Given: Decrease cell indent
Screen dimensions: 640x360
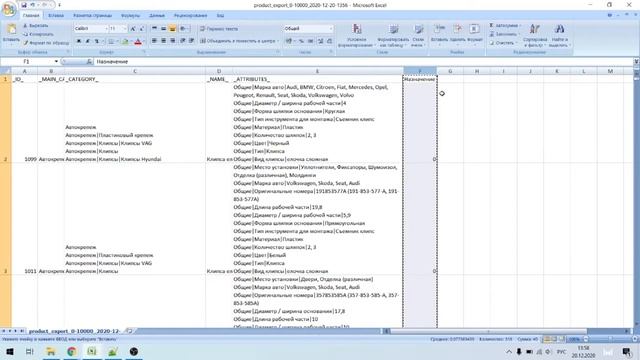Looking at the screenshot, I should tap(182, 41).
